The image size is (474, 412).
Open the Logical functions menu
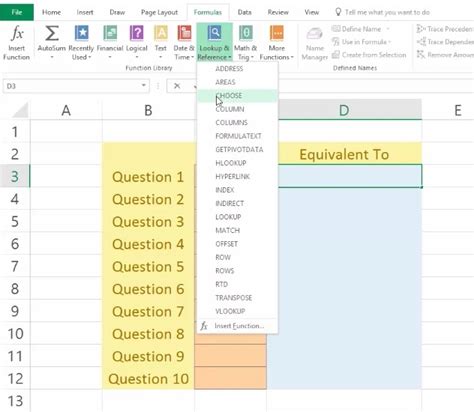point(137,42)
